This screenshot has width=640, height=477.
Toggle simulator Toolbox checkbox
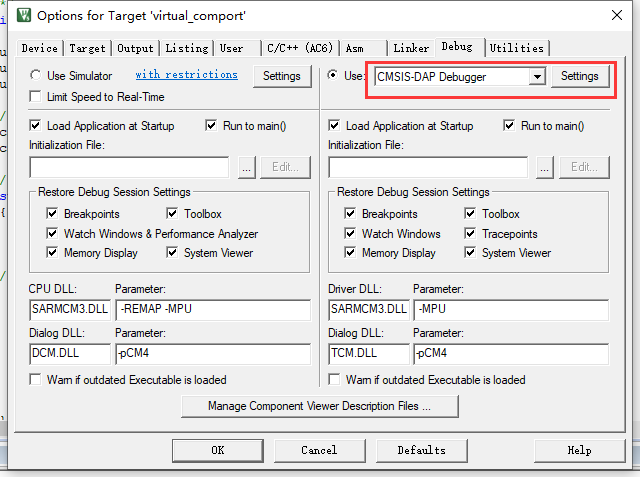pos(172,213)
